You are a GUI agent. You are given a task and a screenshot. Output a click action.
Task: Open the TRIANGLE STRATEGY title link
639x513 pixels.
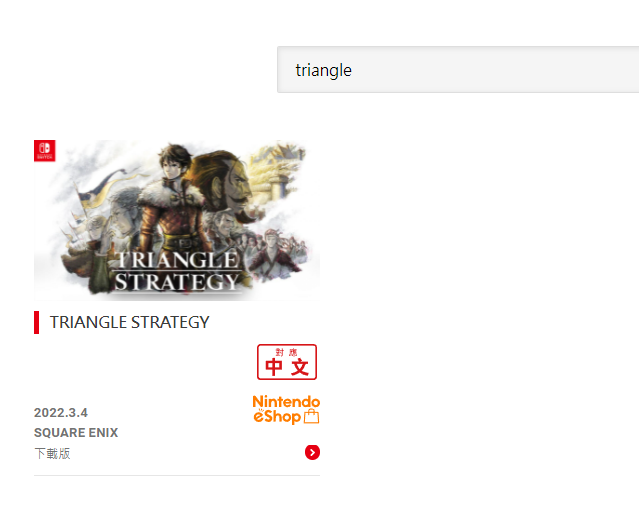pos(130,322)
